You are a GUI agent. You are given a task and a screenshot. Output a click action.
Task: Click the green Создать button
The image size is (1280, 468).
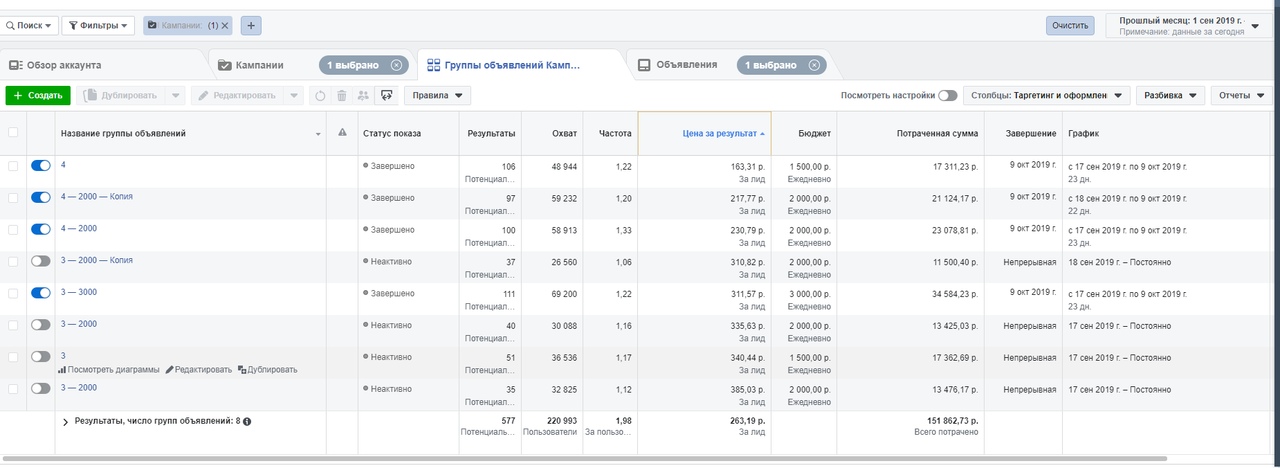coord(38,96)
